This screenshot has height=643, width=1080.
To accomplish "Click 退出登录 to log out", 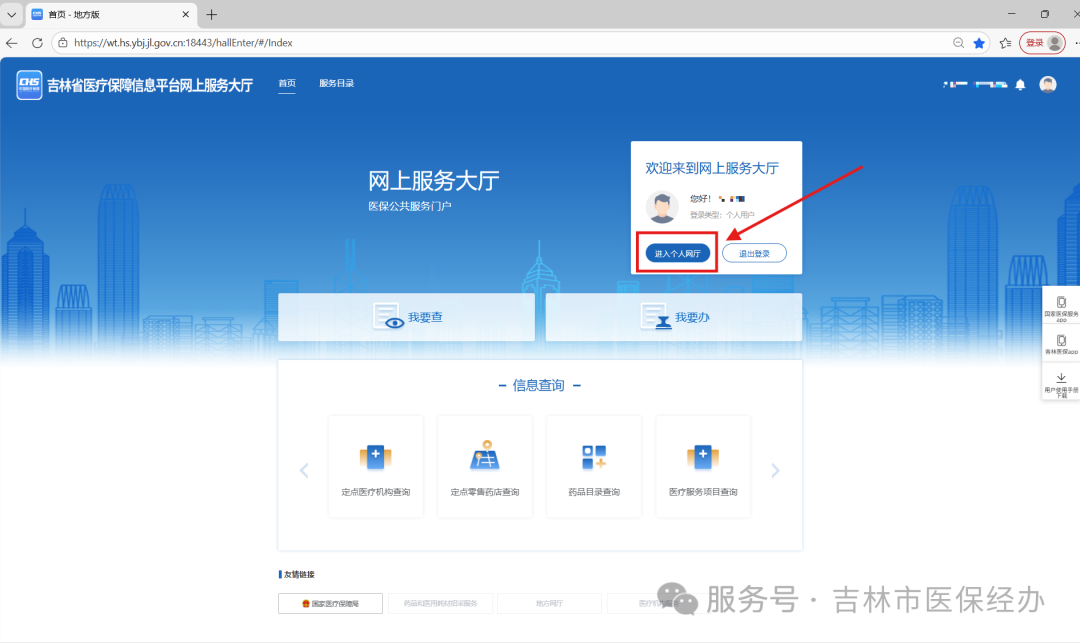I will tap(754, 252).
